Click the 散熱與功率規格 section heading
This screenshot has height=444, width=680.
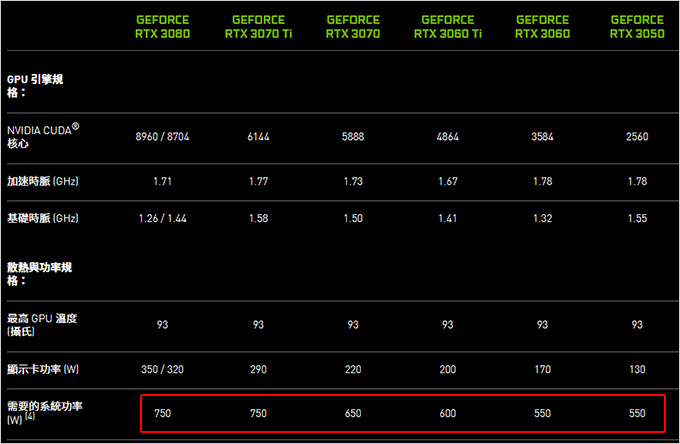click(x=39, y=274)
